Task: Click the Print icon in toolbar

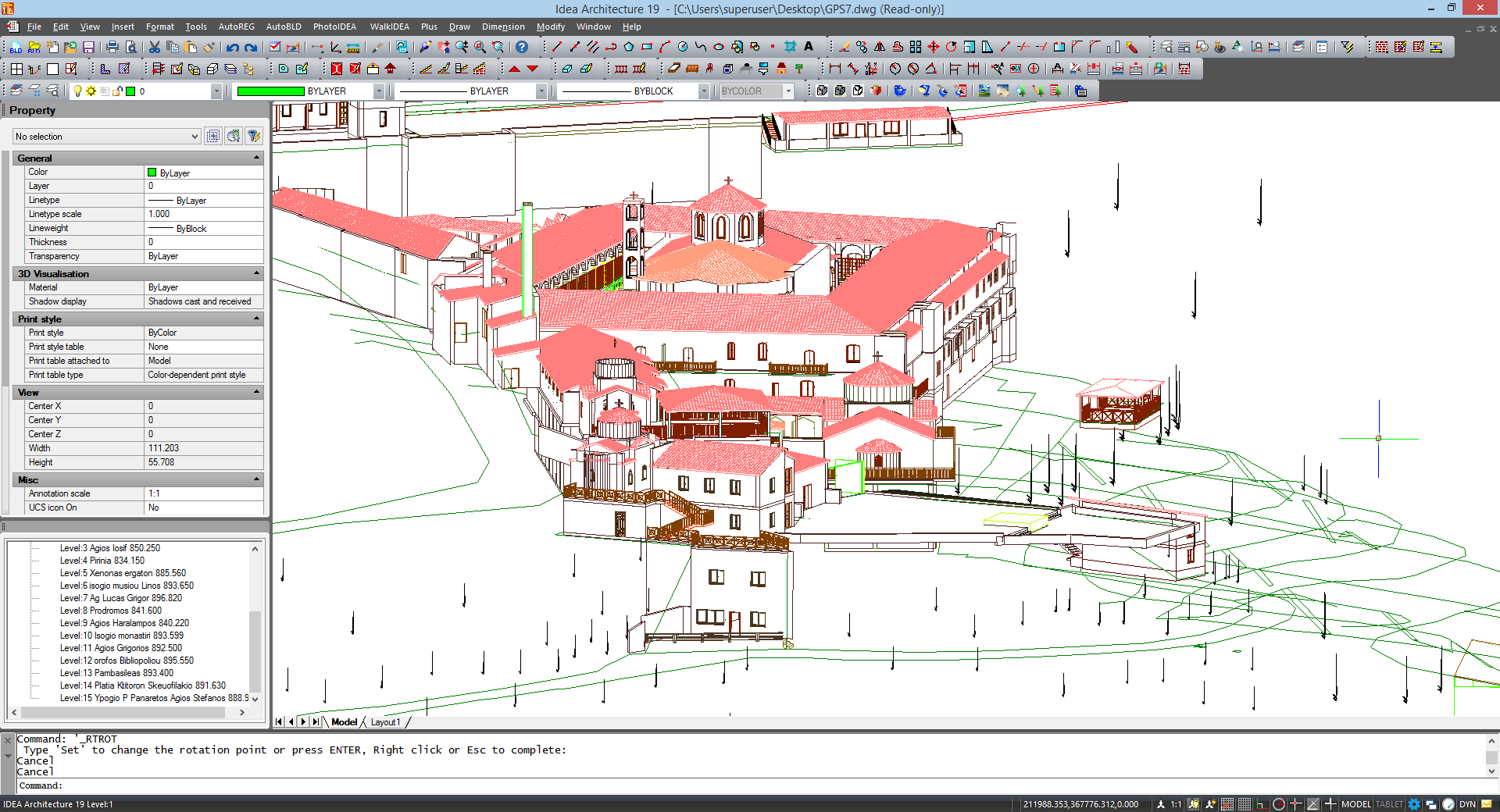Action: click(112, 48)
